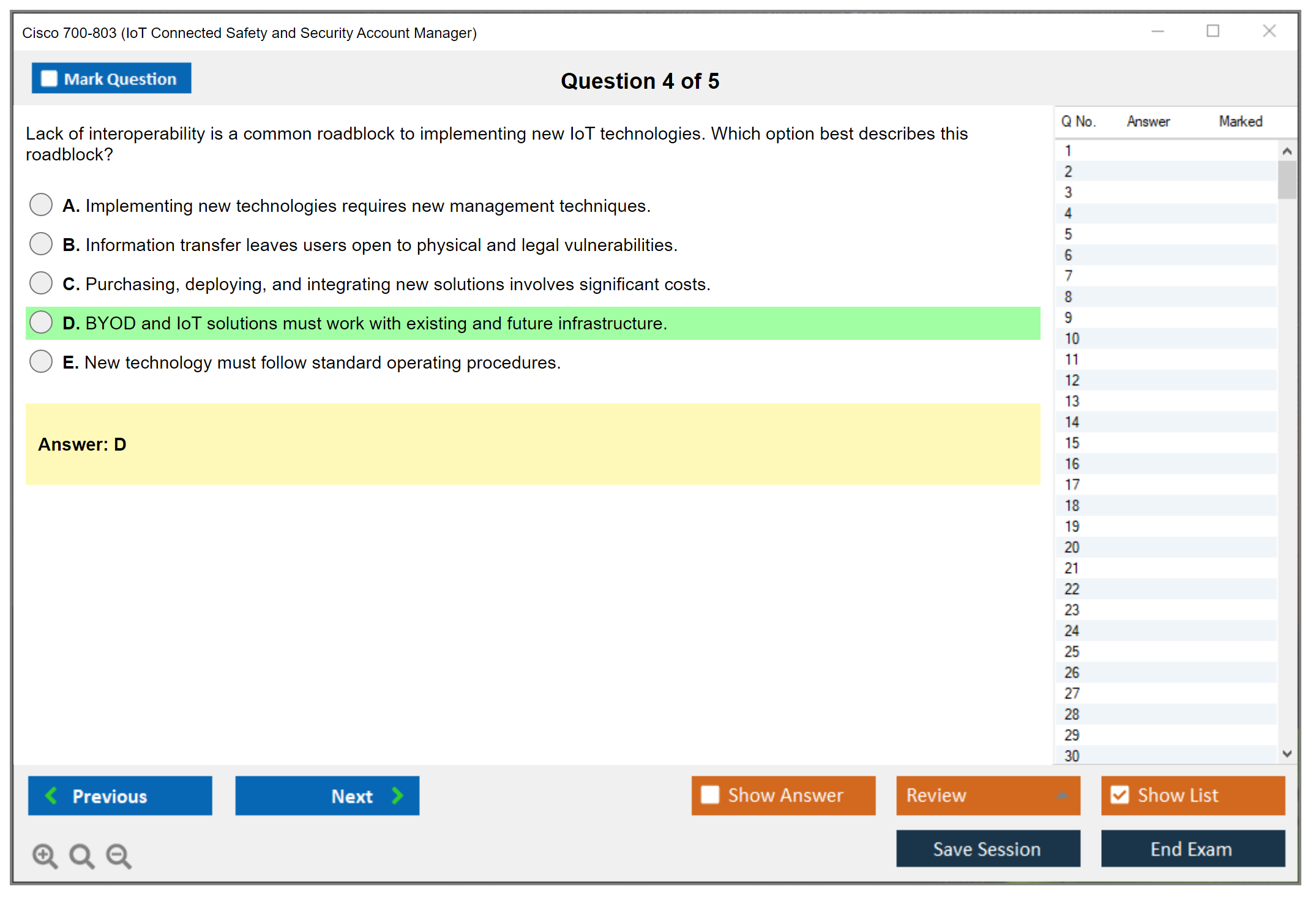
Task: Toggle the Show Answer checkbox
Action: click(710, 795)
